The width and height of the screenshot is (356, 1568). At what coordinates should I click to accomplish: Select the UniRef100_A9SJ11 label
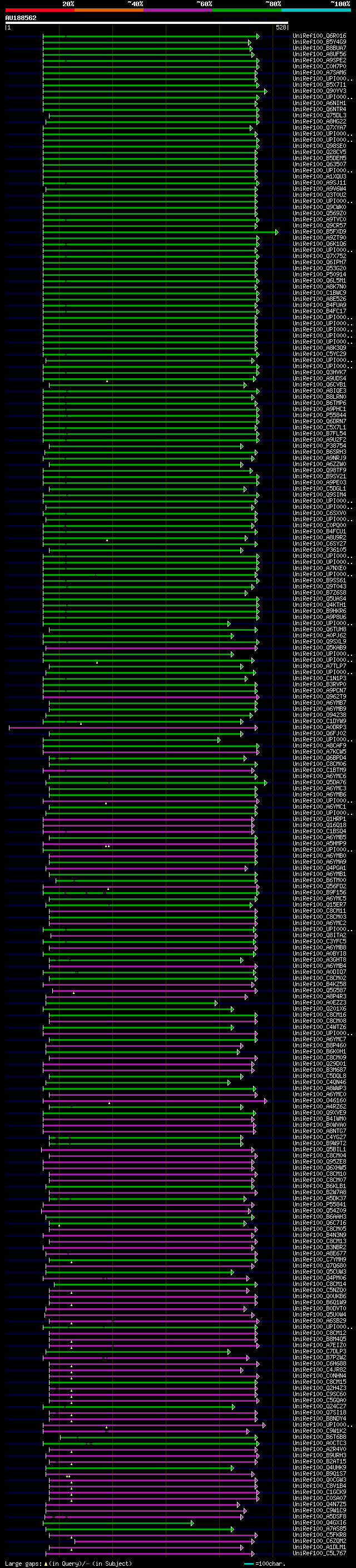pos(319,182)
